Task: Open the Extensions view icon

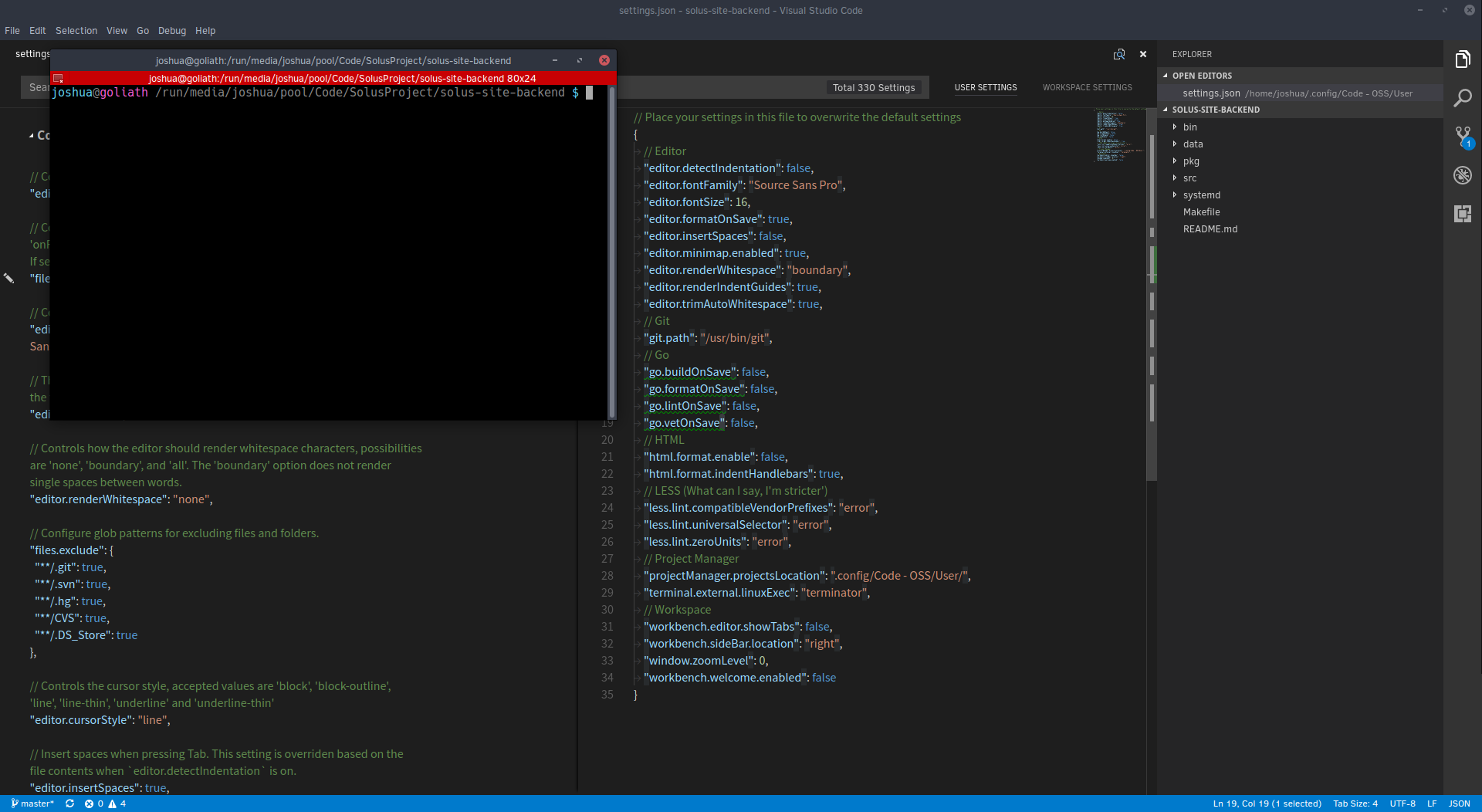Action: tap(1463, 214)
